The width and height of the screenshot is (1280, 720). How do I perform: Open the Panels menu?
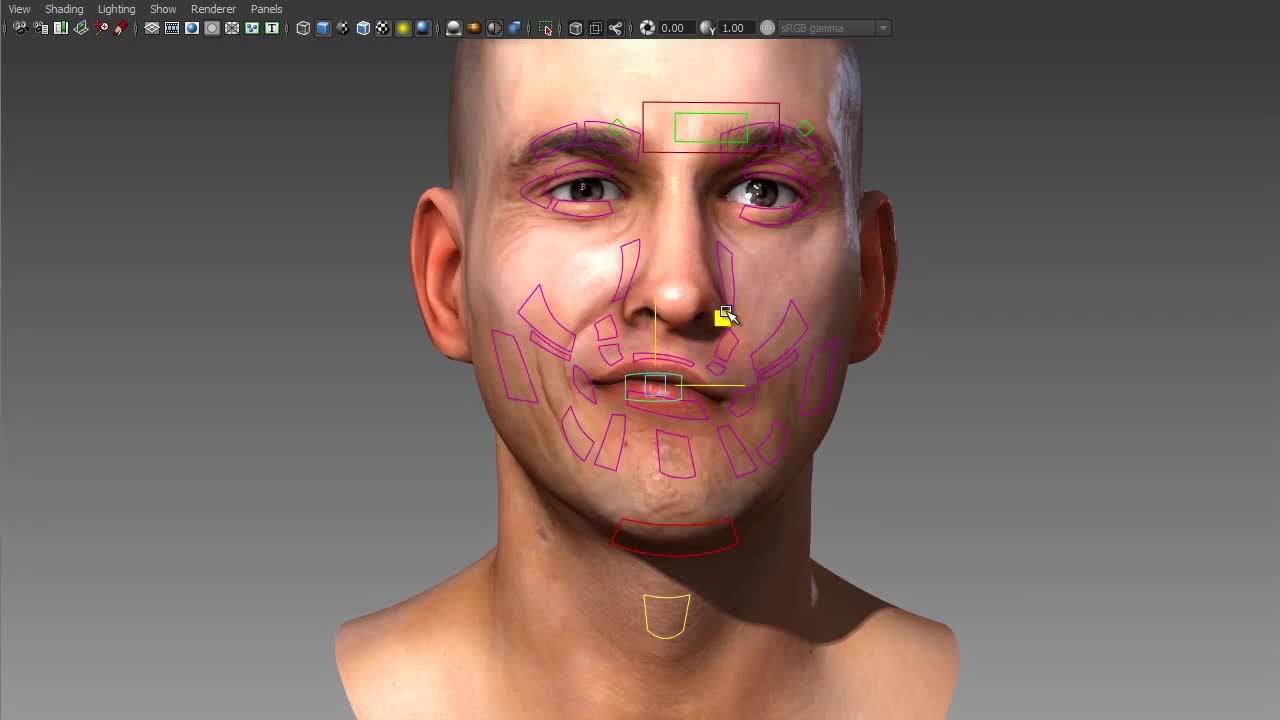pos(266,9)
